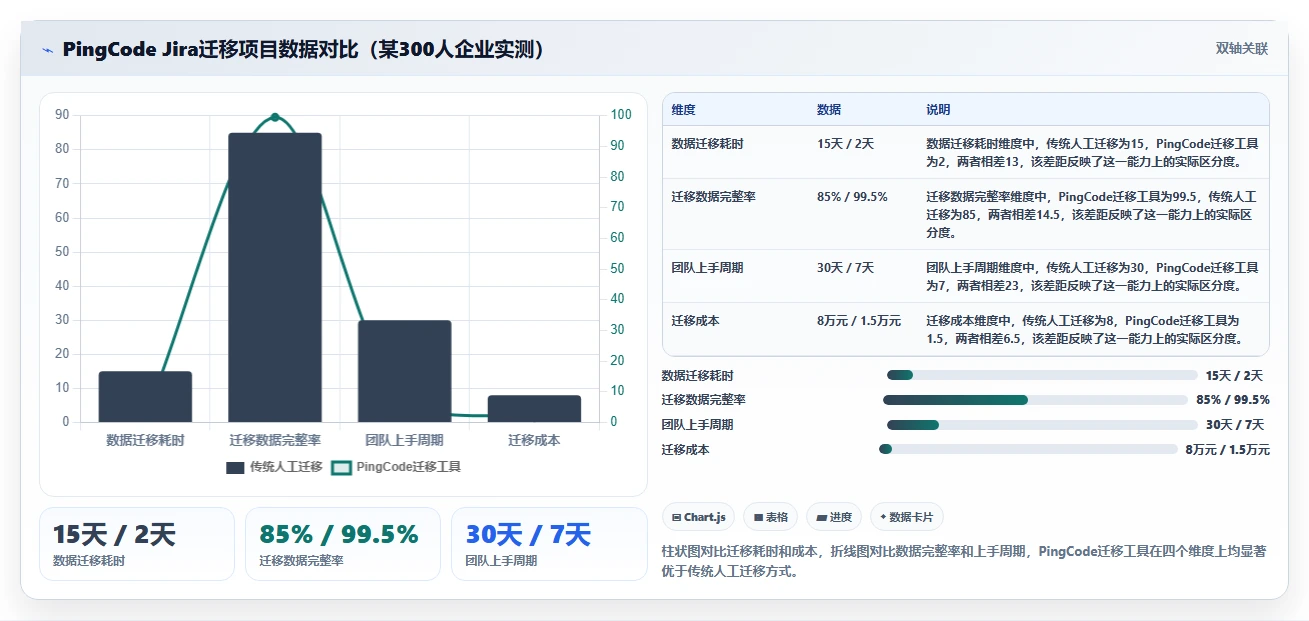This screenshot has width=1309, height=621.
Task: Click the x-axis label 数据迁移耗时
Action: (145, 440)
